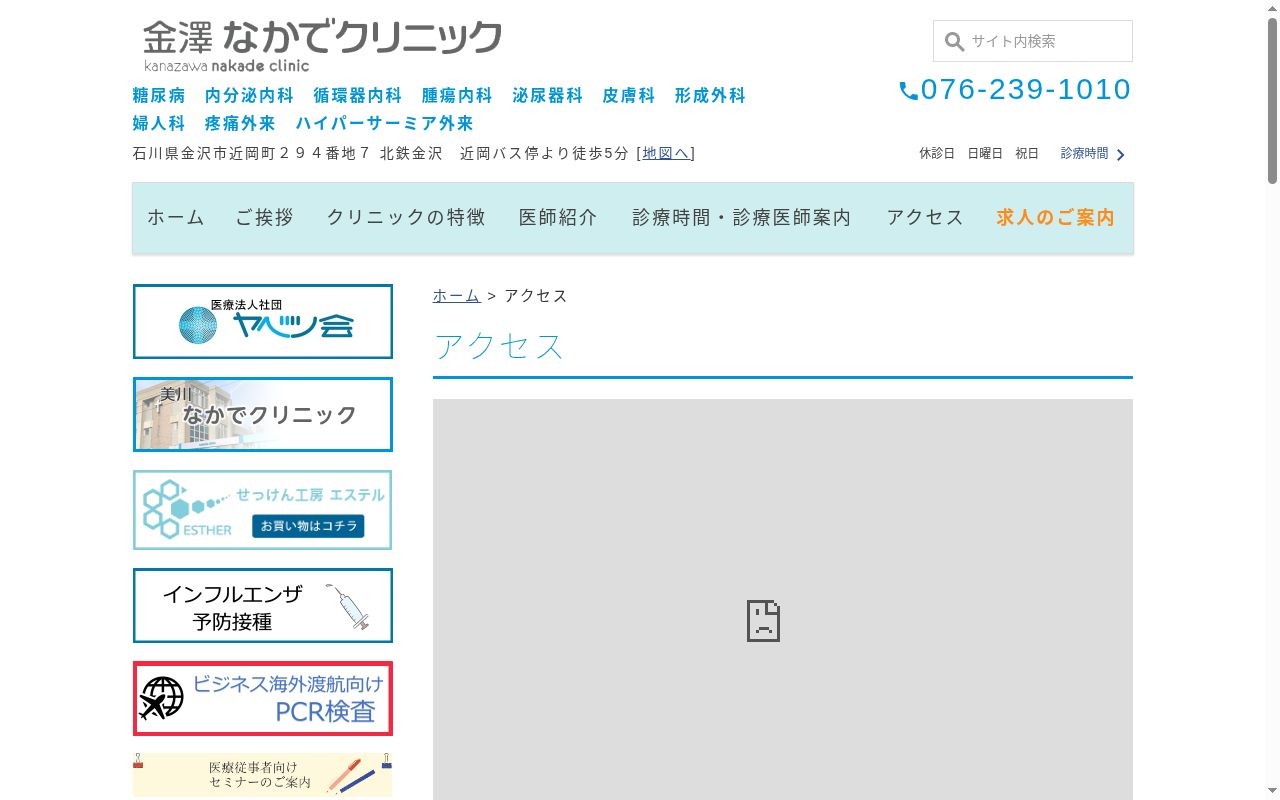
Task: Open the 泌尿器科 department link
Action: 547,96
